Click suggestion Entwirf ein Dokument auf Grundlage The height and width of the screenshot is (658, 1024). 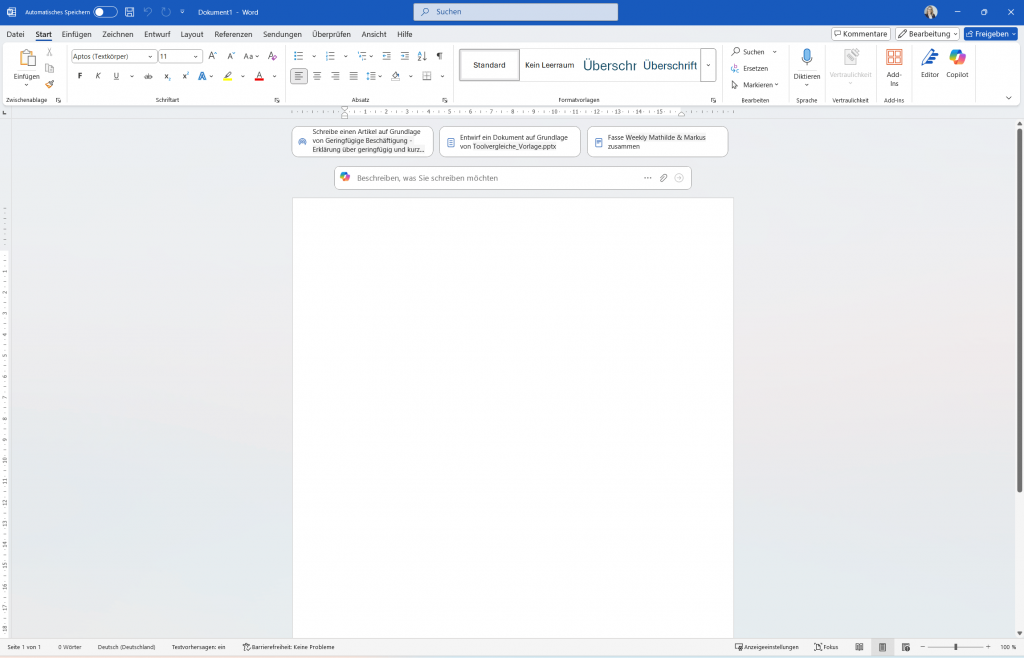click(509, 142)
